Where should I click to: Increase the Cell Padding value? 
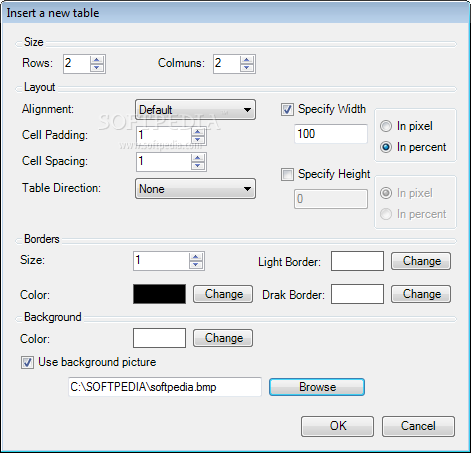pyautogui.click(x=198, y=132)
